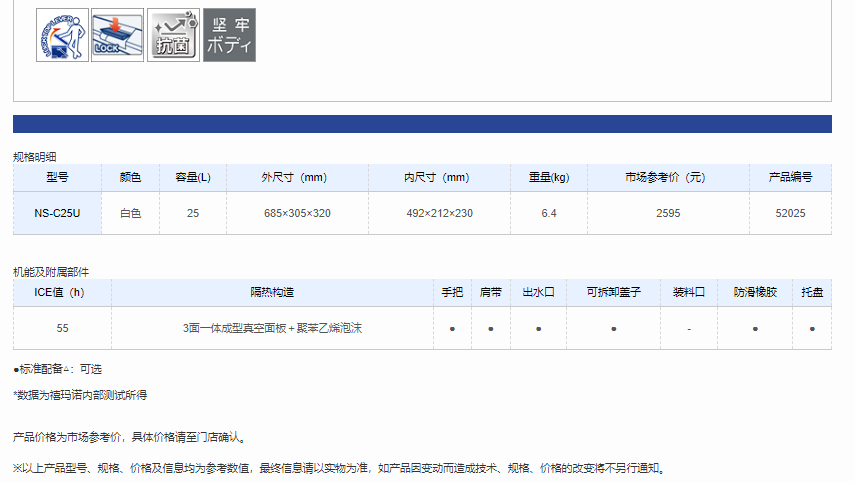Click the dot under 手把
This screenshot has height=483, width=861.
pyautogui.click(x=452, y=329)
